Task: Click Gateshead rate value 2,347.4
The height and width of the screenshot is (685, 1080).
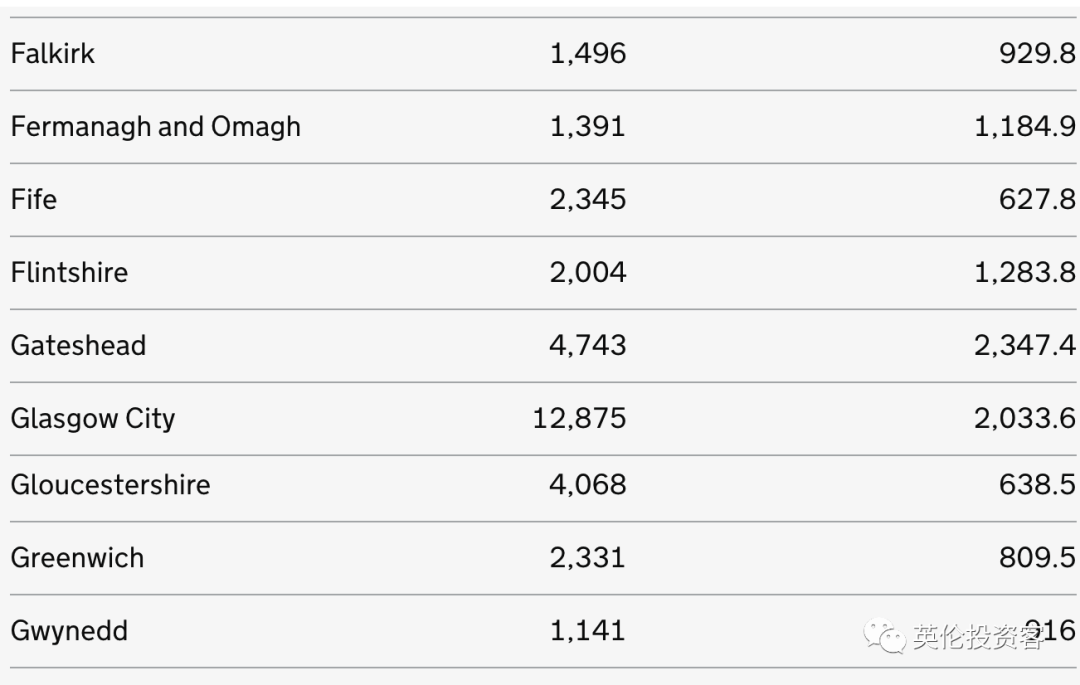Action: coord(1025,346)
